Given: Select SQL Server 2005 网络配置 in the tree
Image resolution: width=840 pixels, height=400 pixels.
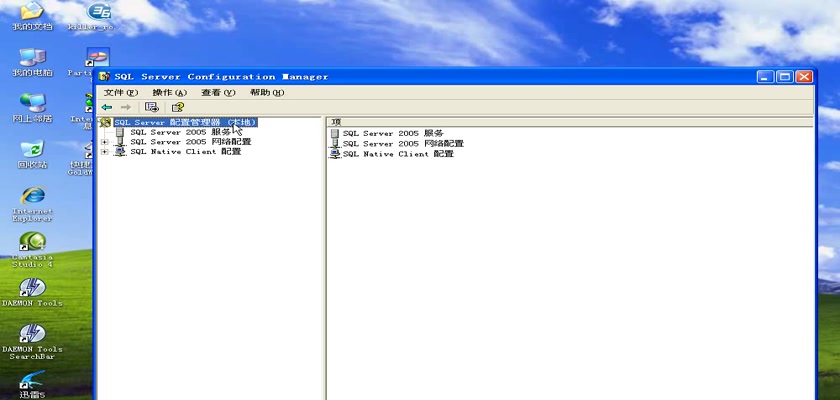Looking at the screenshot, I should (191, 142).
